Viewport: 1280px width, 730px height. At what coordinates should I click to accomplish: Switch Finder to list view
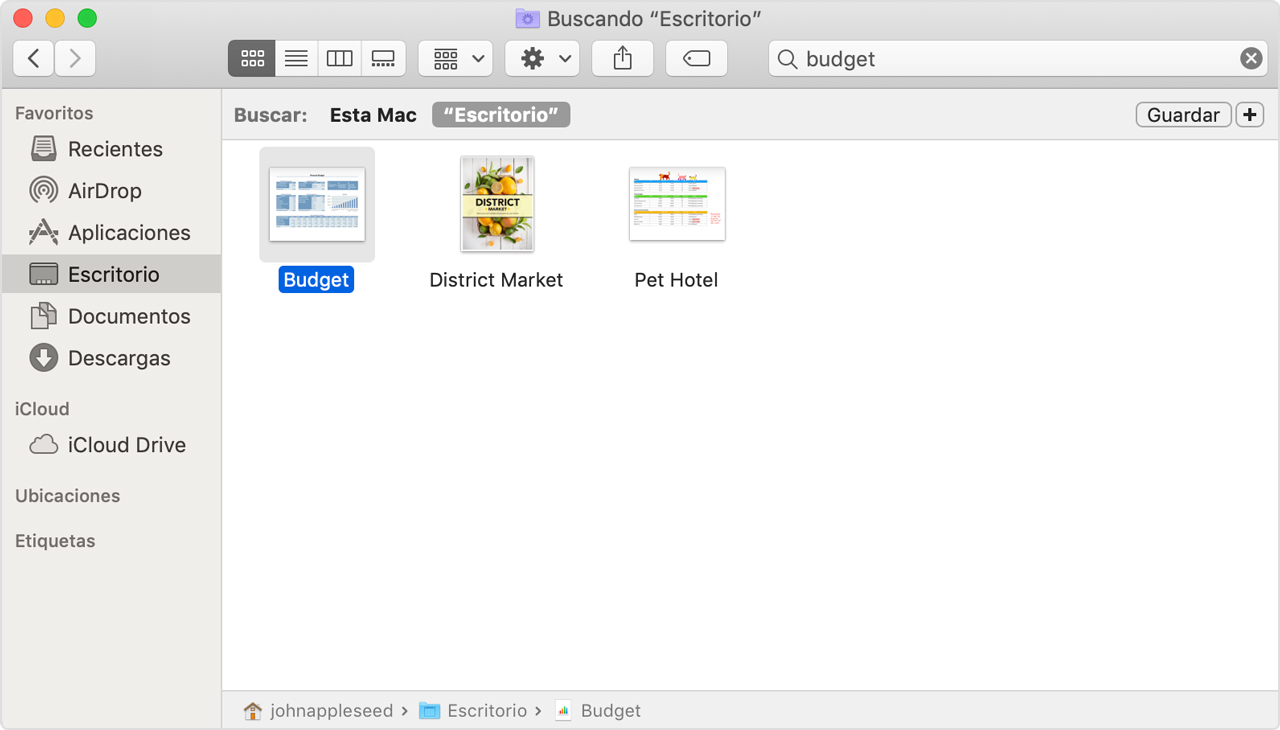(295, 58)
